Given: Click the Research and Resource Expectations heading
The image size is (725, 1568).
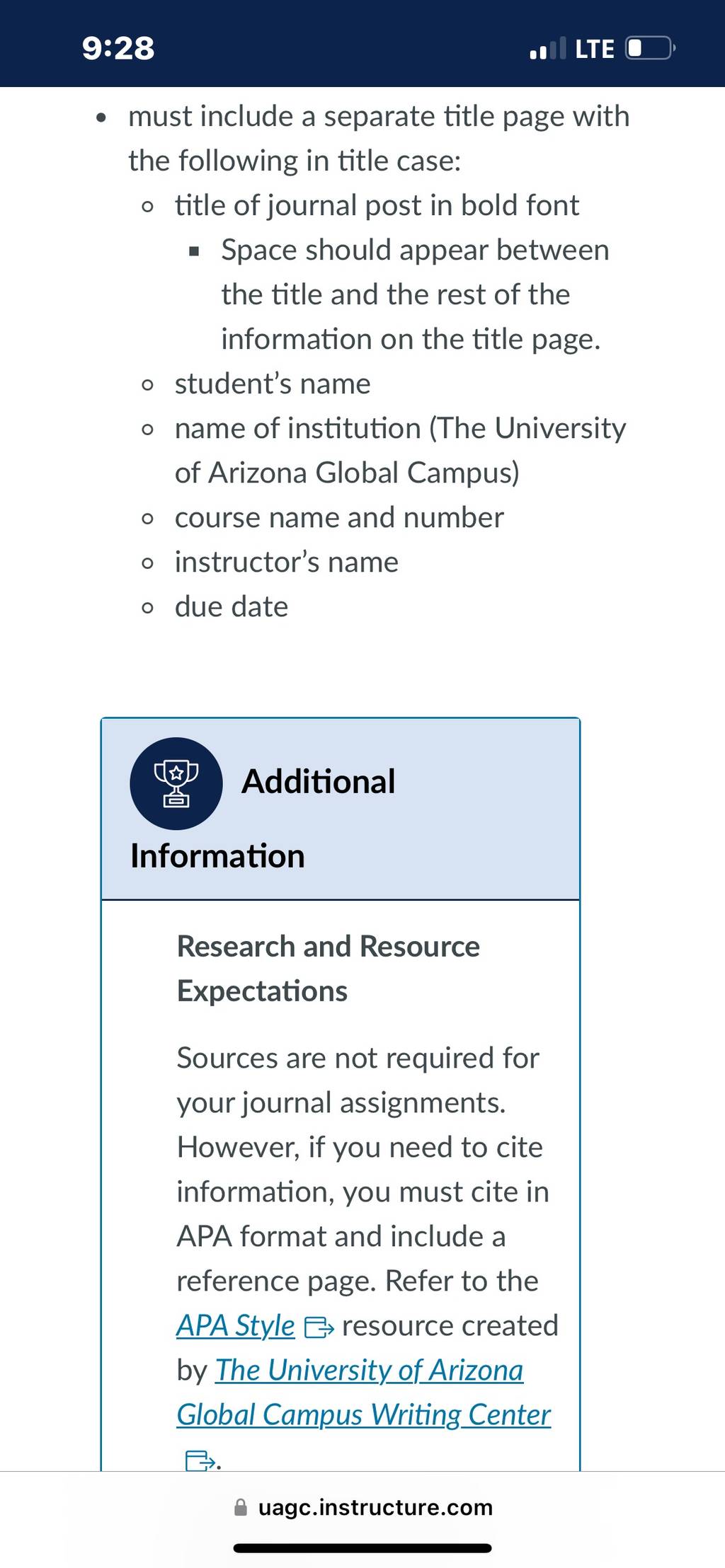Looking at the screenshot, I should pos(329,969).
